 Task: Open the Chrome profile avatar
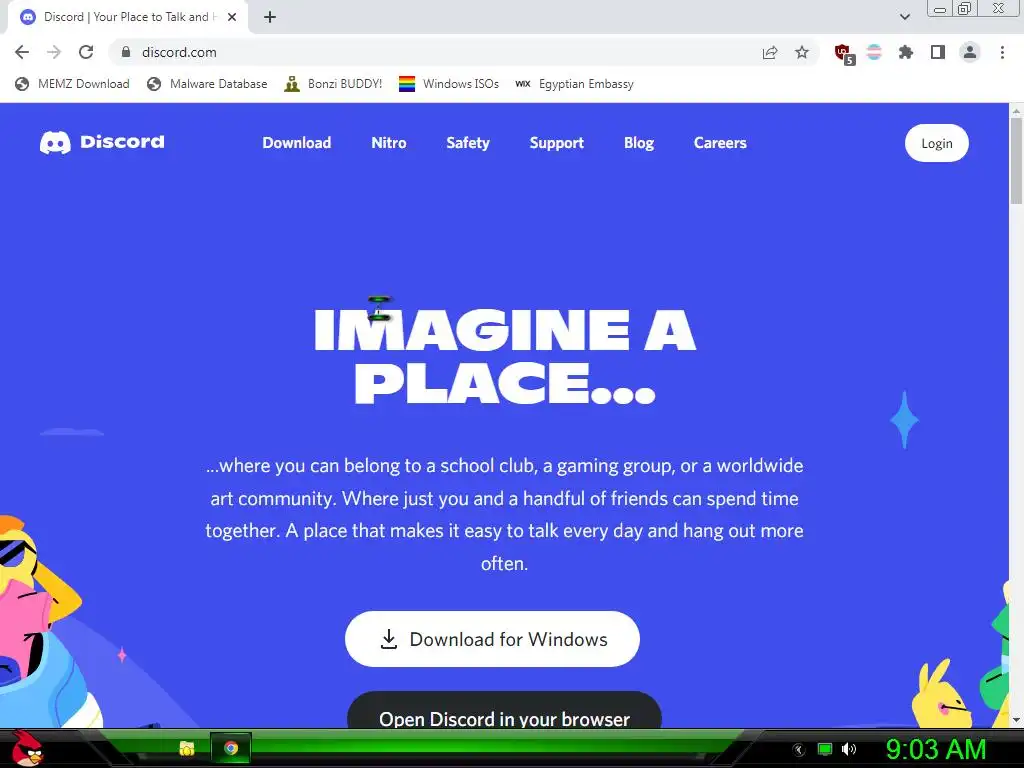(x=970, y=52)
